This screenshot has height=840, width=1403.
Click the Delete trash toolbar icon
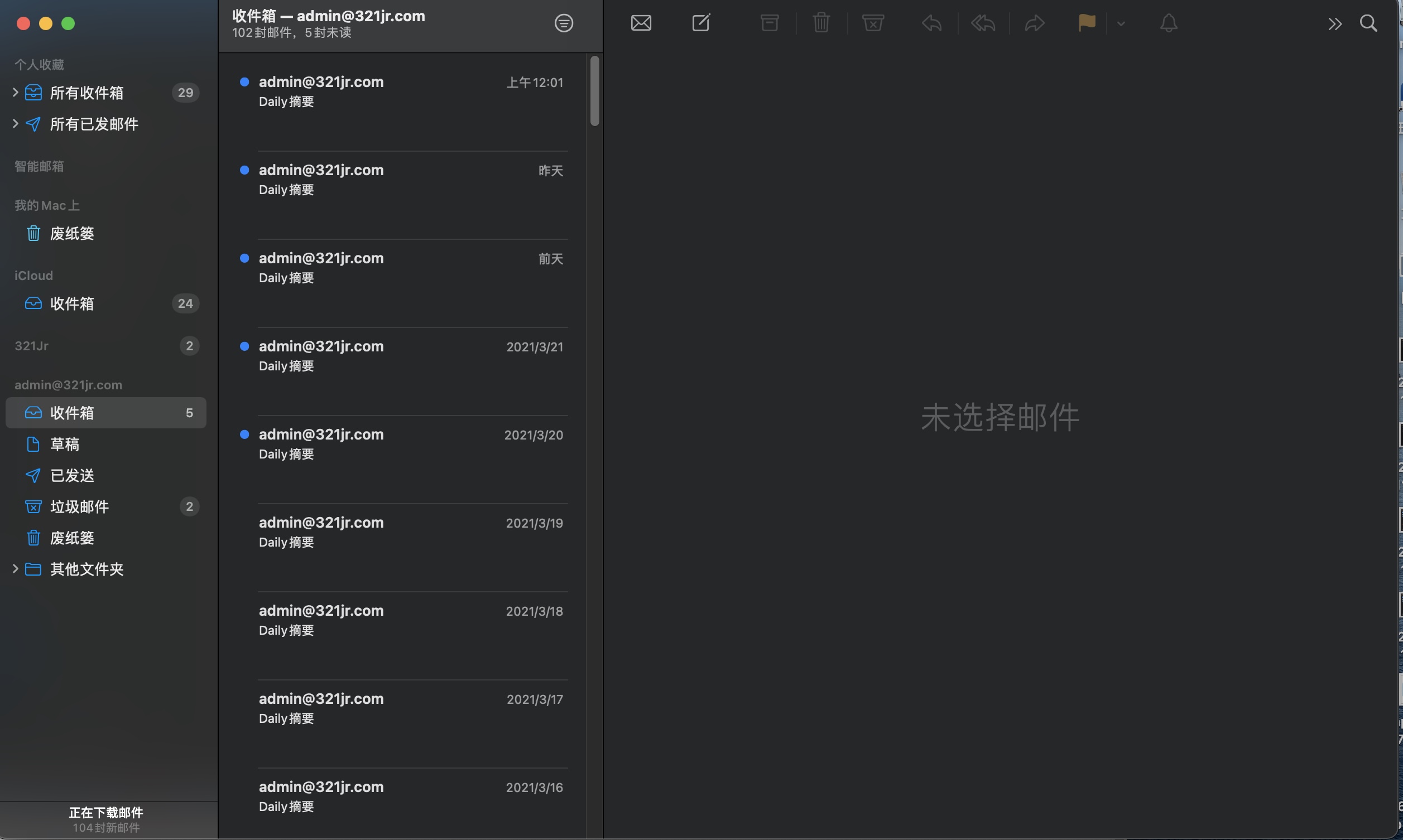pos(821,23)
